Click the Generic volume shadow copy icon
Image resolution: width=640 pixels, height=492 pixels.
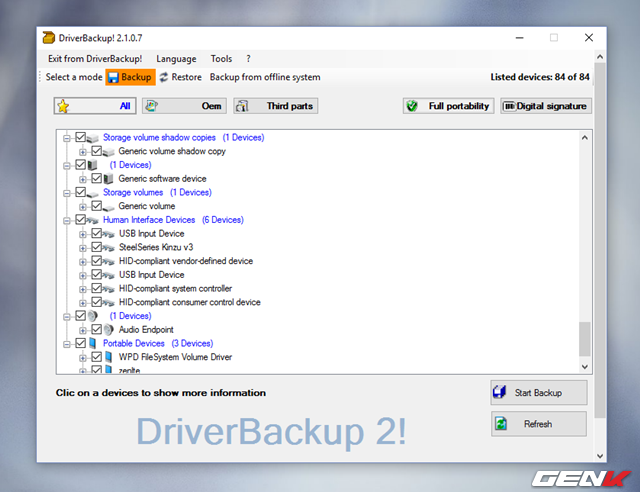[109, 152]
